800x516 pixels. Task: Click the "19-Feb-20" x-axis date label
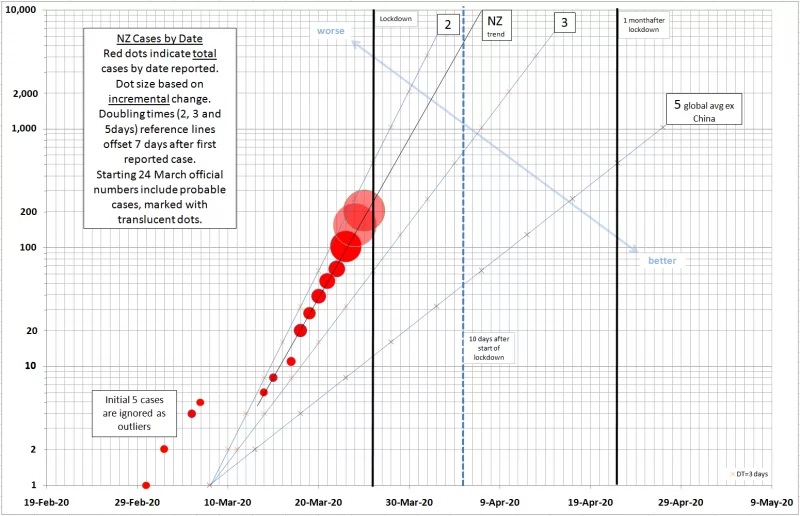[47, 504]
